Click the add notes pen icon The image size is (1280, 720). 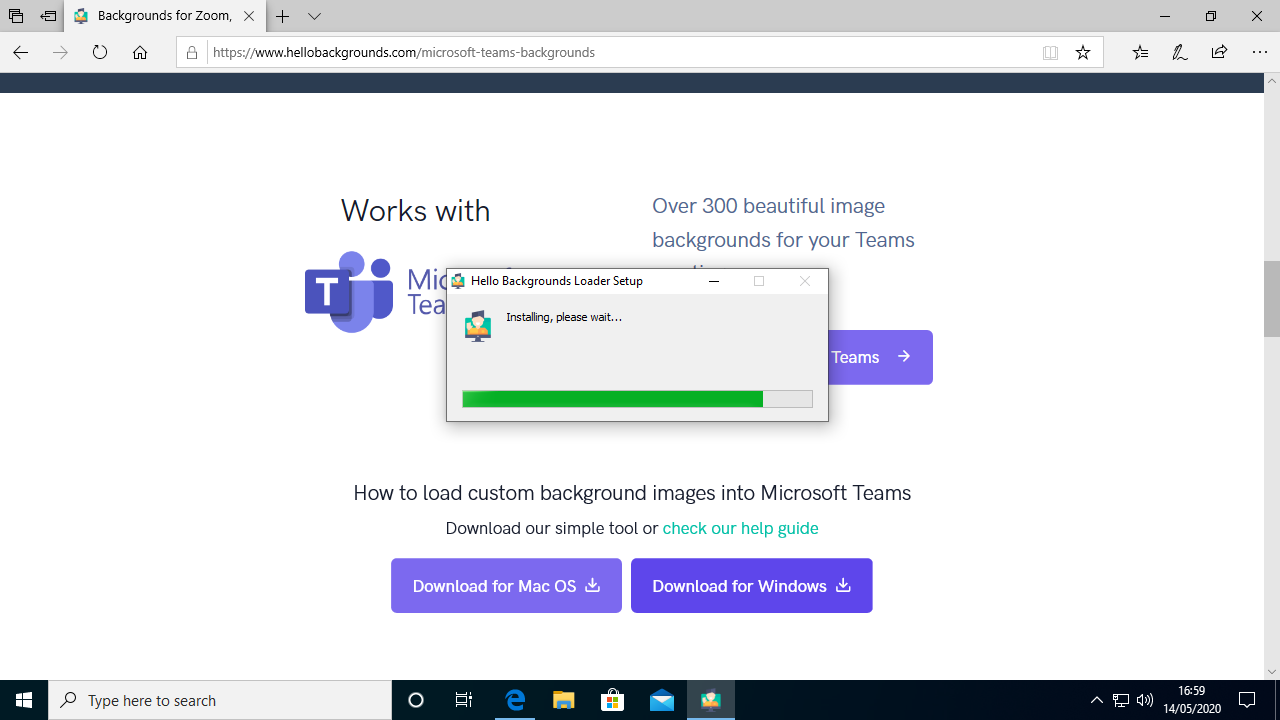(1180, 52)
